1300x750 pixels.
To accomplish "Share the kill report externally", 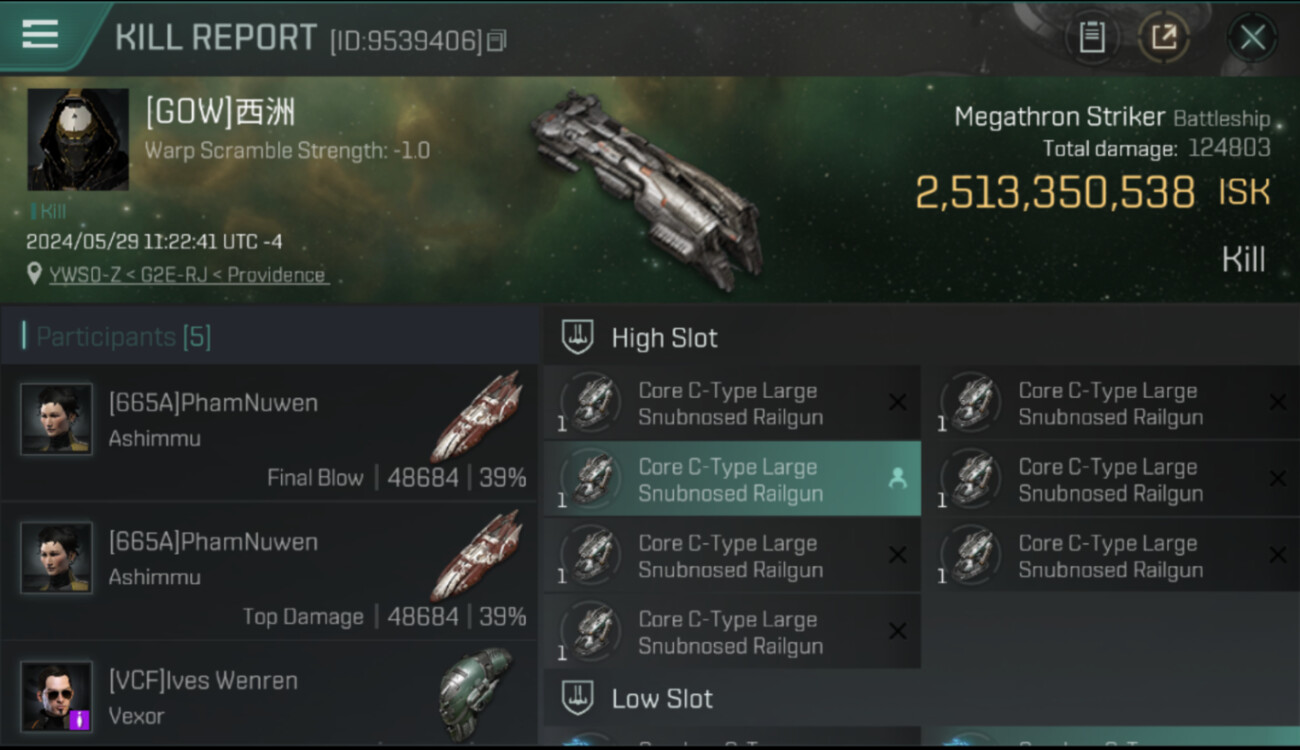I will coord(1163,38).
